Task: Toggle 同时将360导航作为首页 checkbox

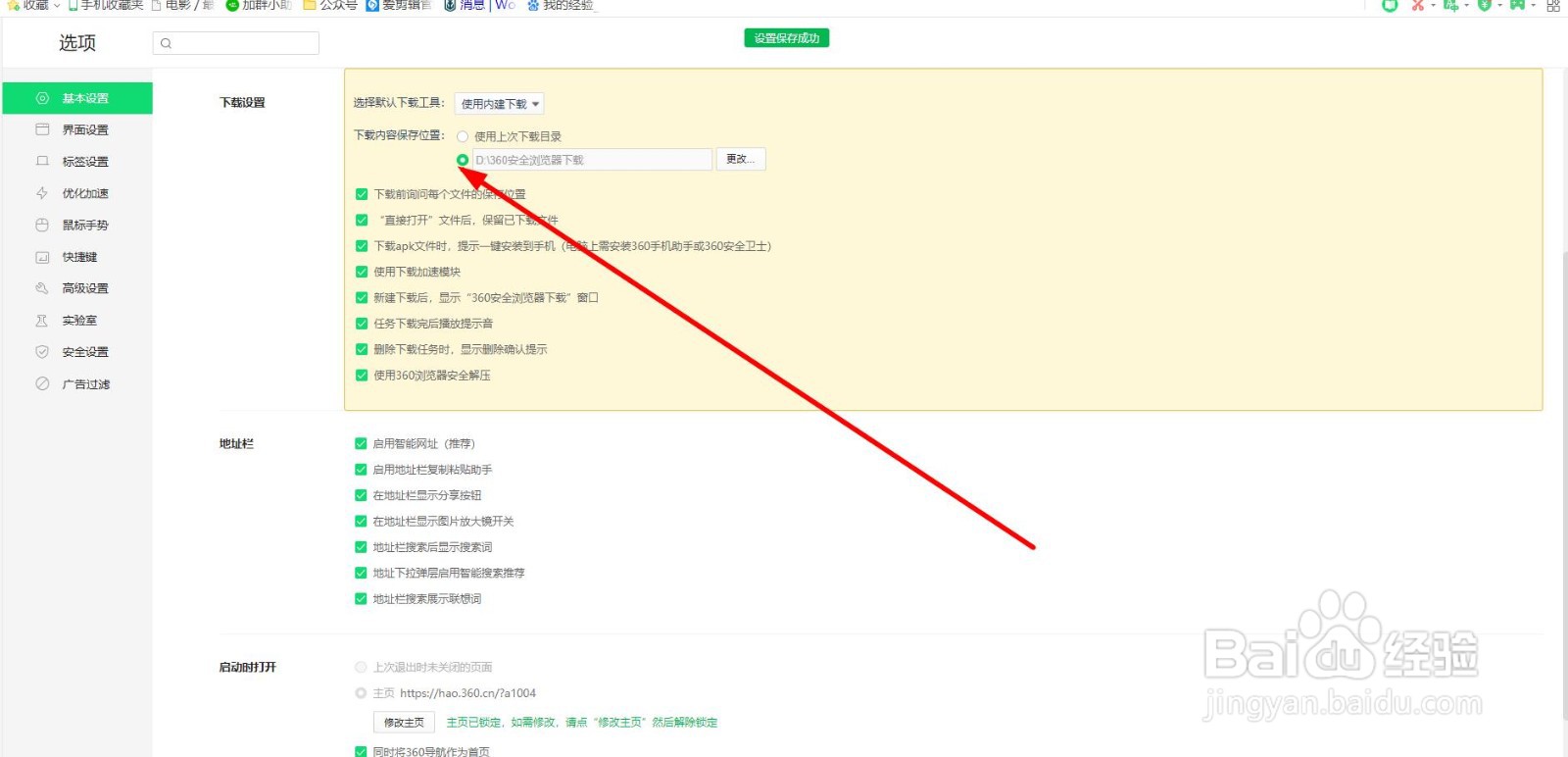Action: [361, 751]
